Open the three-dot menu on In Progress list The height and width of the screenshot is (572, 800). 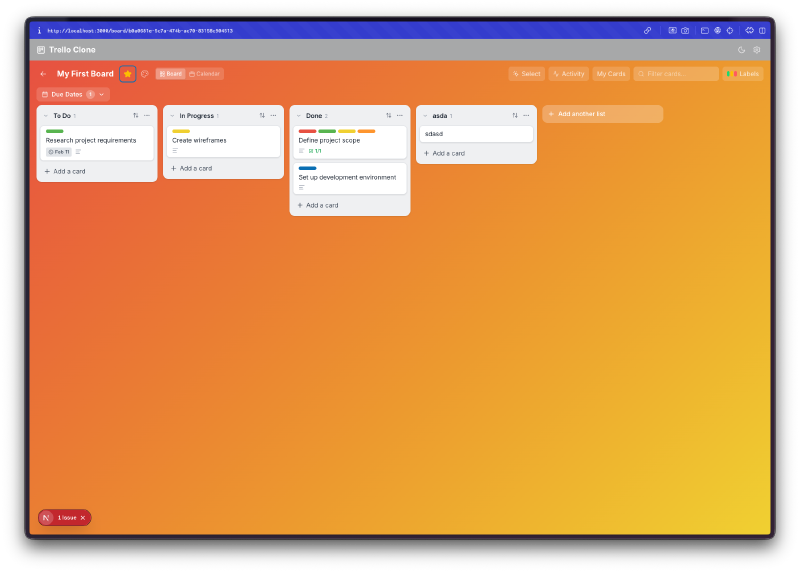[x=273, y=116]
